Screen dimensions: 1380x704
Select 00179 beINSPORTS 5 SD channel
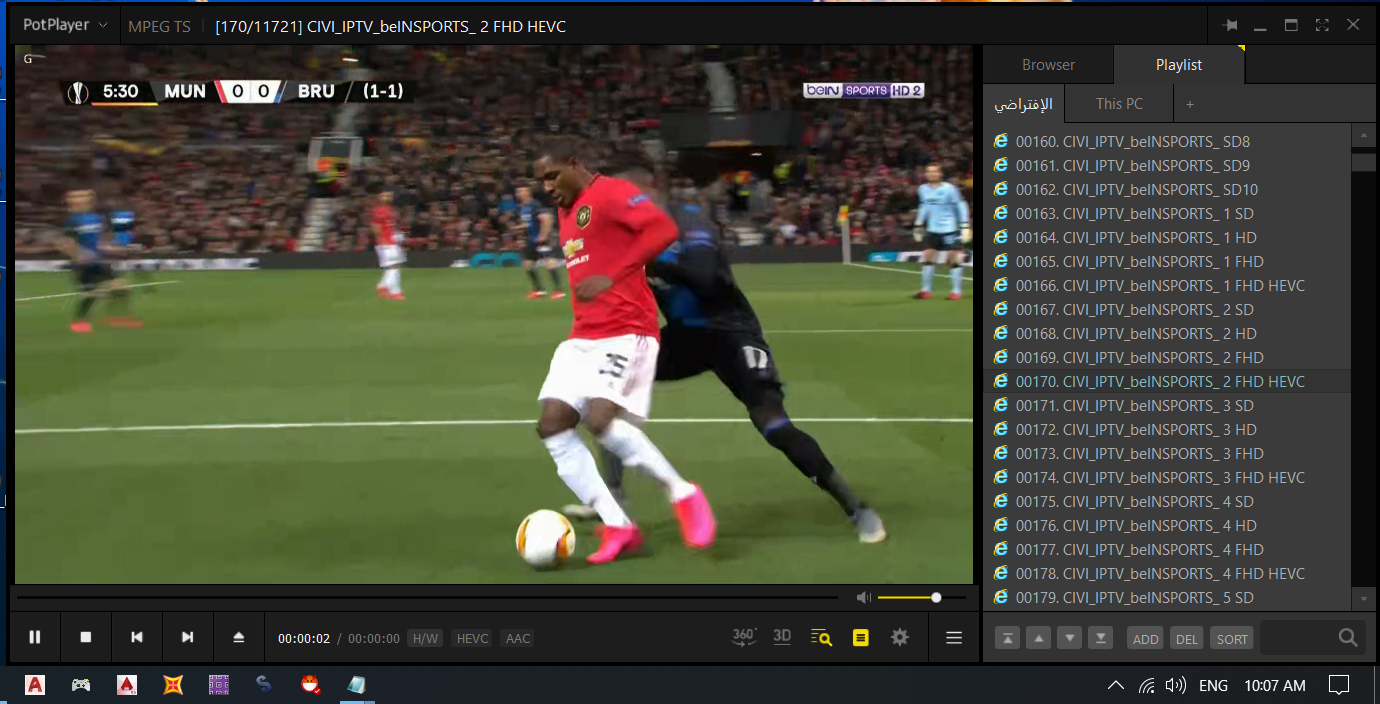[1167, 598]
